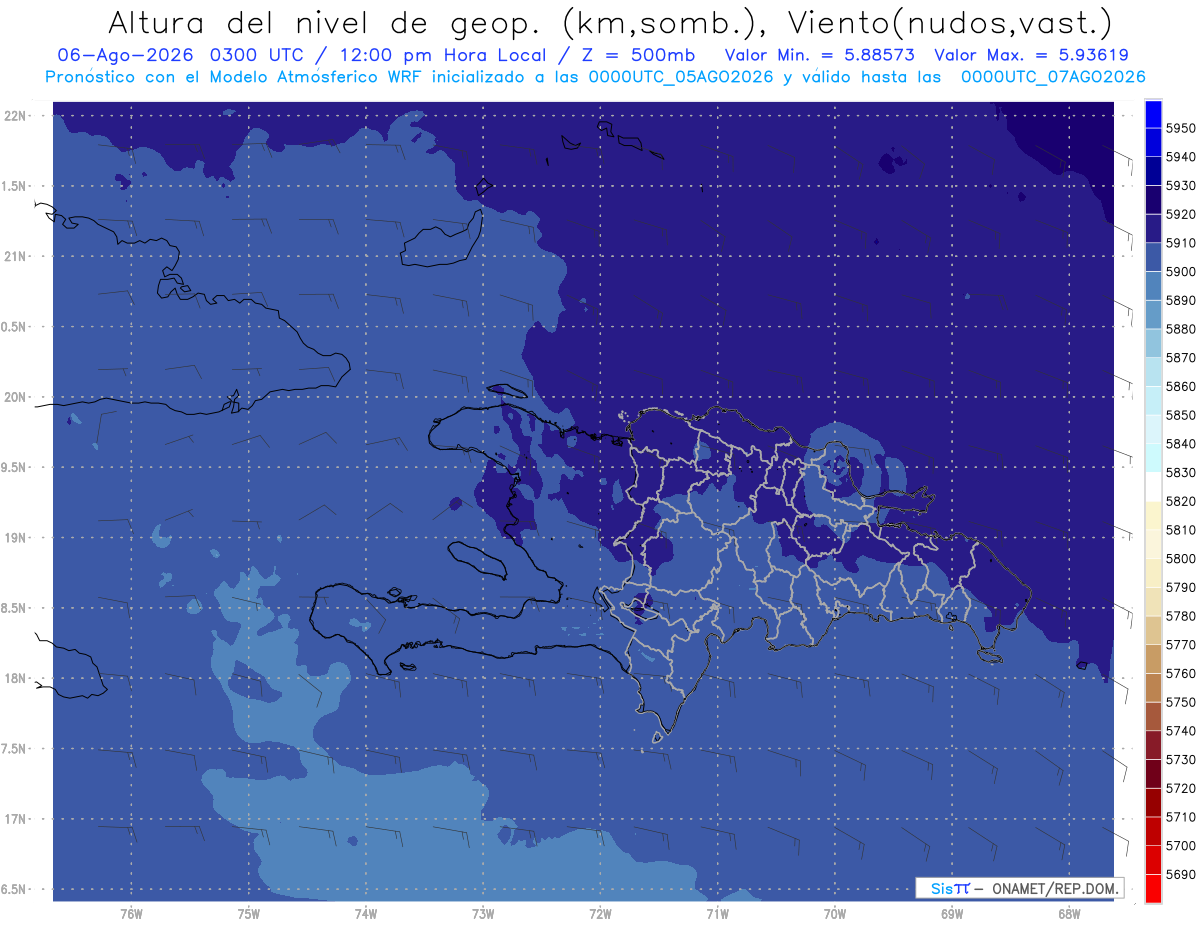Click the 74W longitude label
The width and height of the screenshot is (1200, 927).
(365, 914)
